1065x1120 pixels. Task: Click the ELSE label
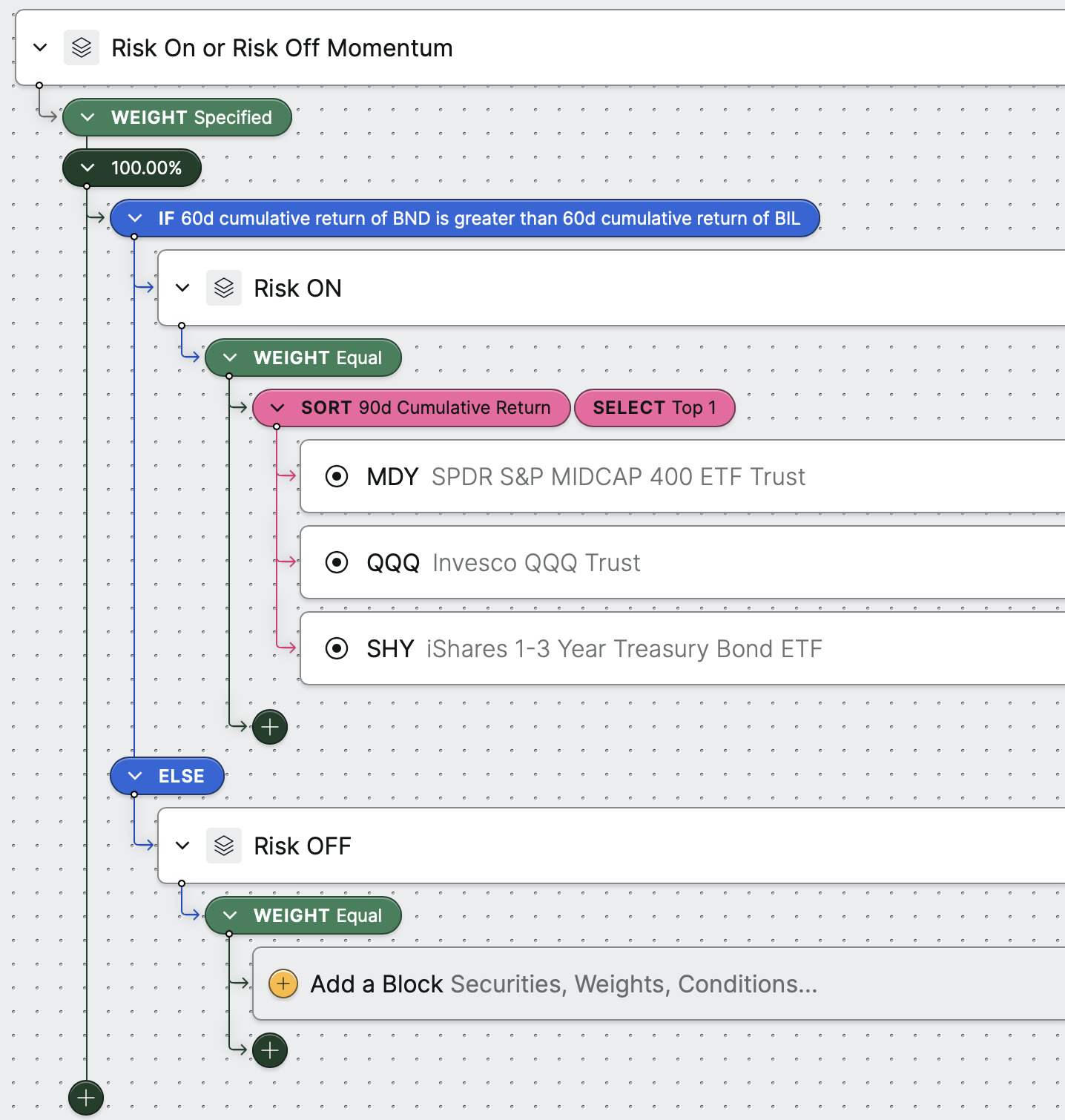pos(181,776)
